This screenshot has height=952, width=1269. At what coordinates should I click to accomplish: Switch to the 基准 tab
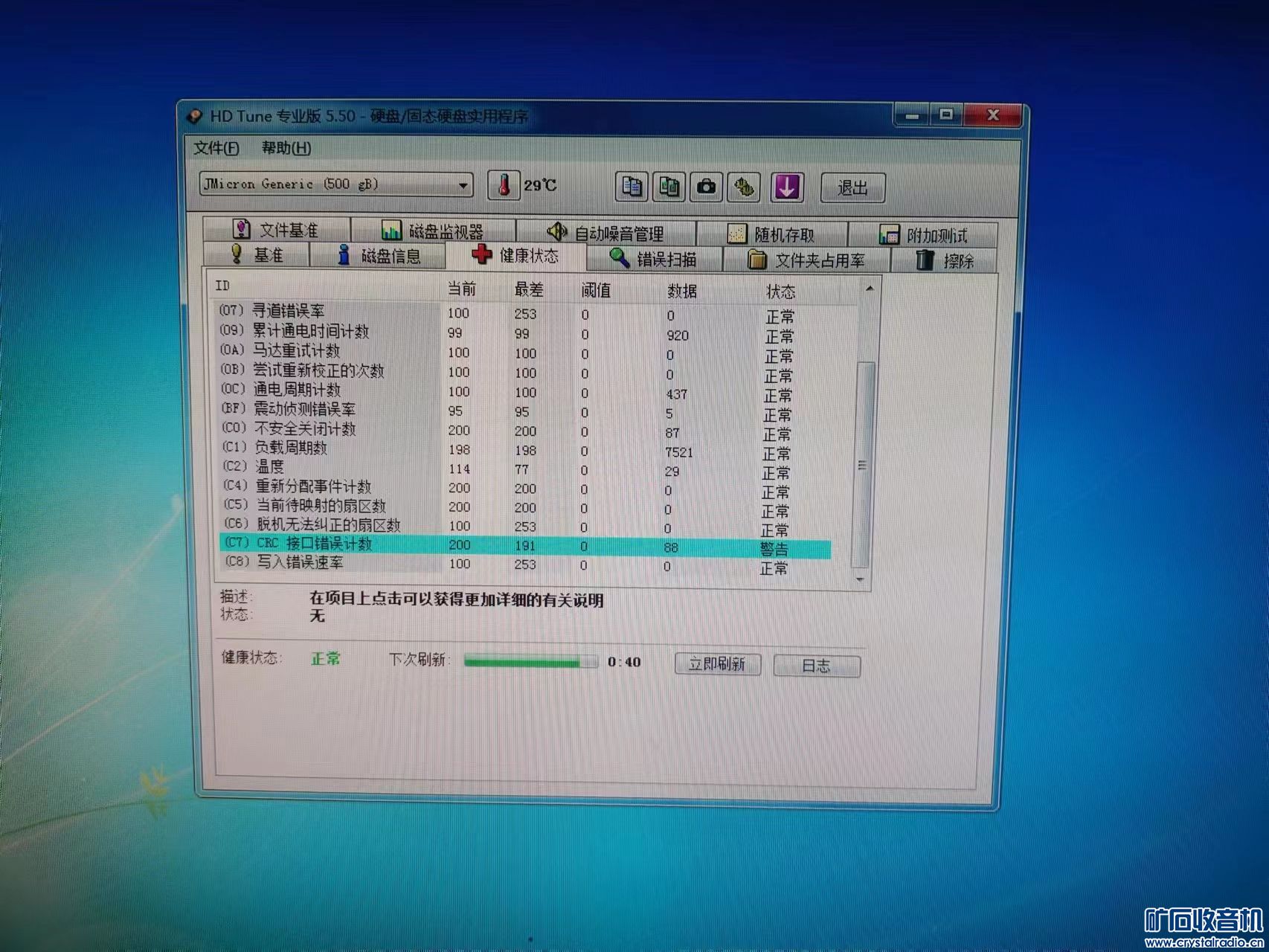point(256,254)
